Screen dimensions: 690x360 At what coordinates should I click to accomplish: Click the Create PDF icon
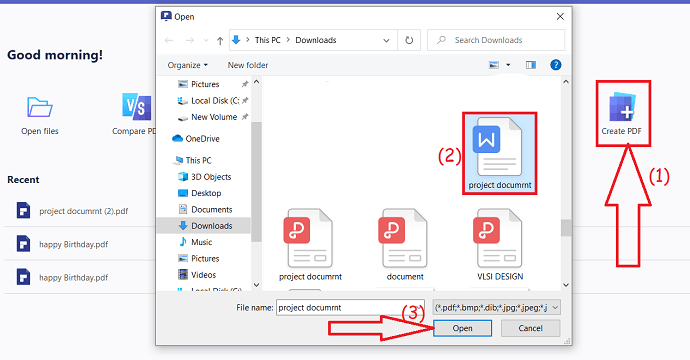tap(622, 108)
